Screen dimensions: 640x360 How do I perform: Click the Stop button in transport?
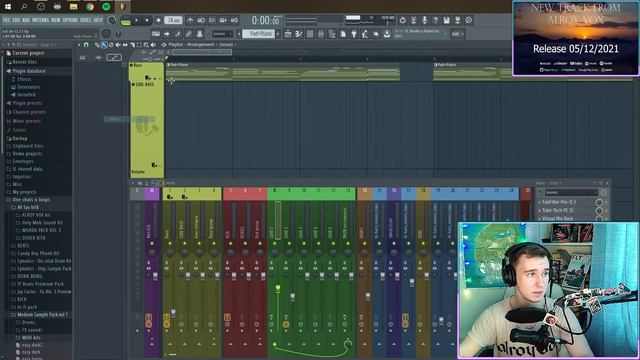(x=147, y=20)
